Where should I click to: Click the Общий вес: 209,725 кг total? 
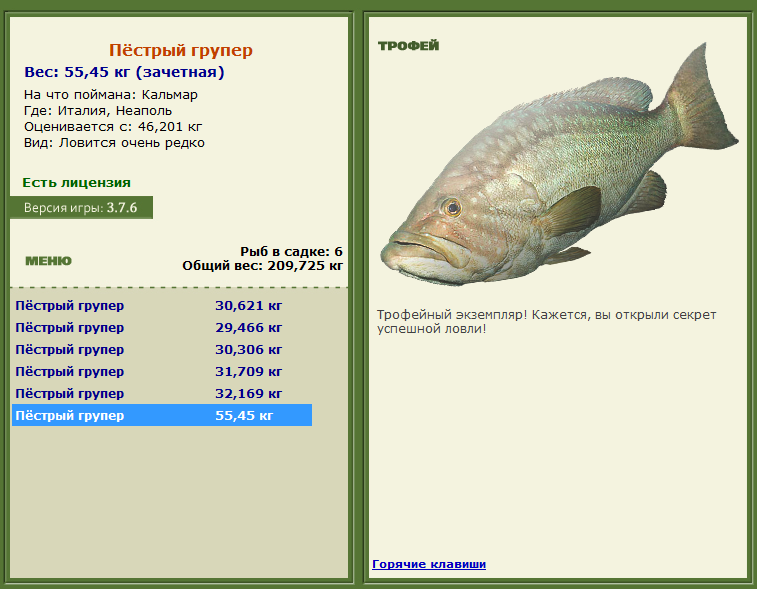click(x=263, y=266)
